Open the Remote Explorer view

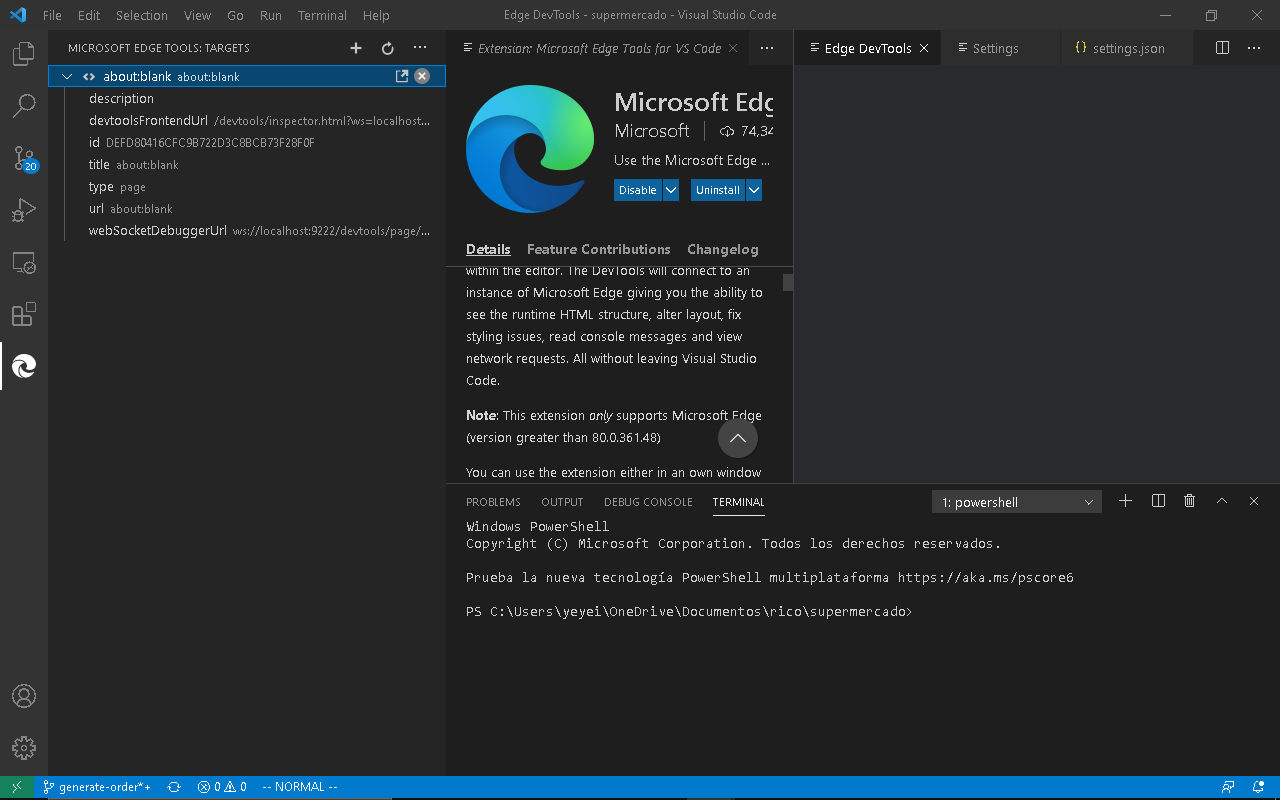click(x=24, y=263)
